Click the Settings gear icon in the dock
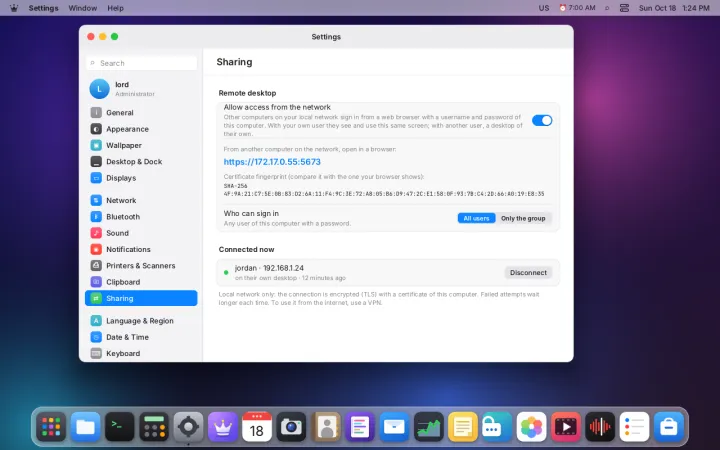 tap(188, 427)
